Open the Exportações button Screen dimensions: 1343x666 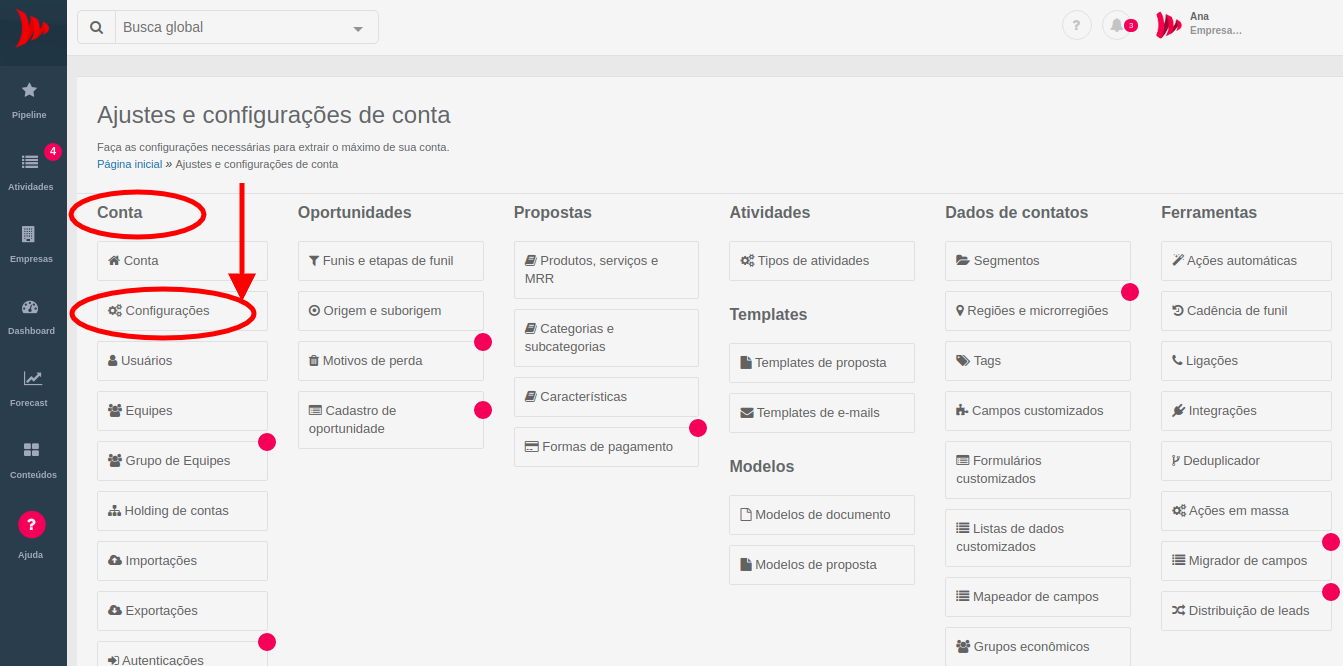pyautogui.click(x=182, y=611)
